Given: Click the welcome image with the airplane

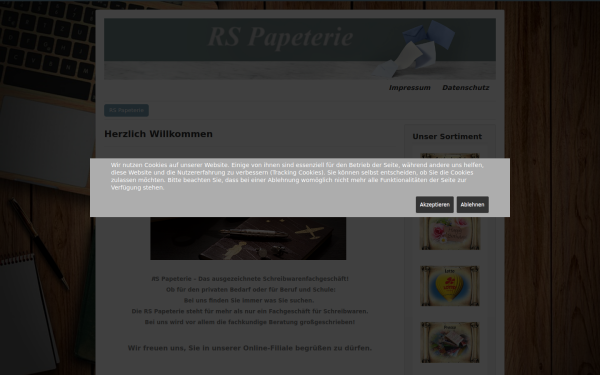Looking at the screenshot, I should click(248, 238).
